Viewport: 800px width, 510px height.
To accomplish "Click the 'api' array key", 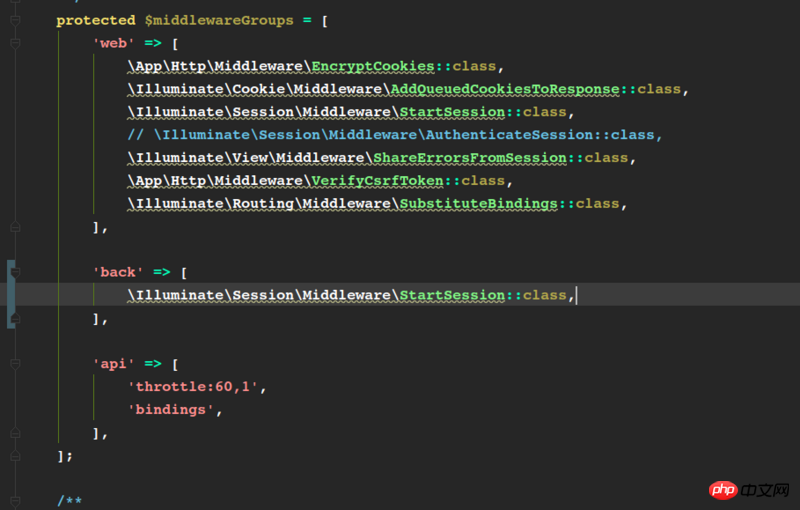I will [x=113, y=364].
